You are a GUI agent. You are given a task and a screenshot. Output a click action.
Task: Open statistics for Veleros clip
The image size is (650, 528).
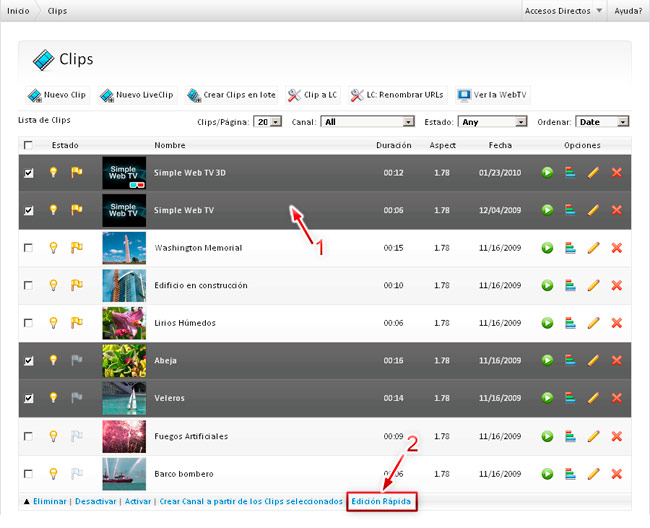click(570, 398)
